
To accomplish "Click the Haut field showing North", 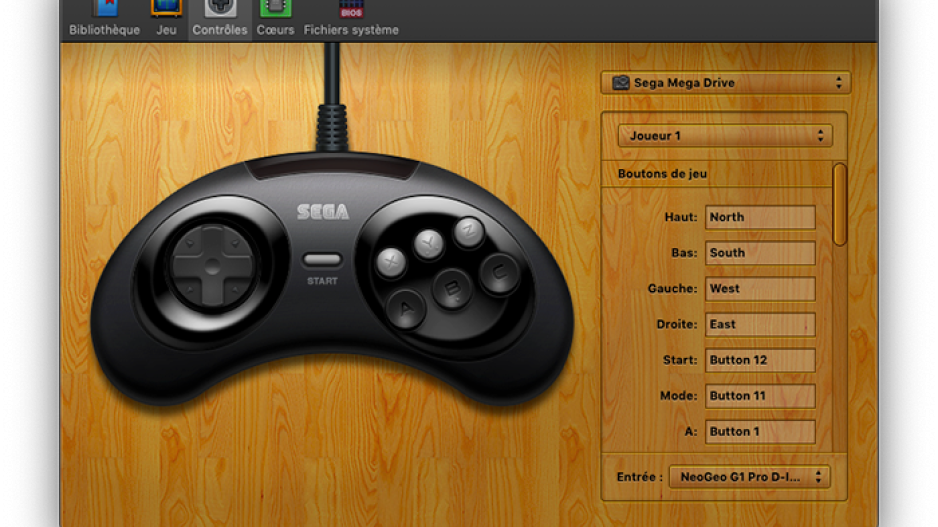I will (760, 217).
